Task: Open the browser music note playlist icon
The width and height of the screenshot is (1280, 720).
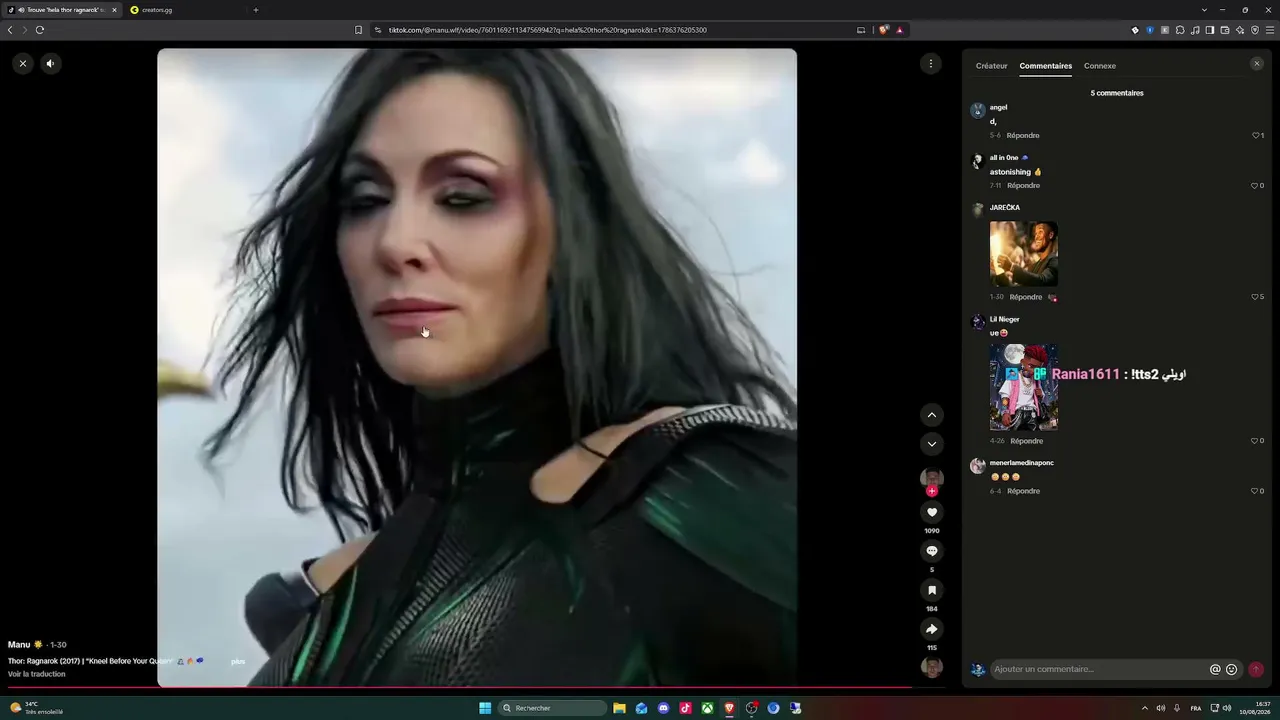Action: 1195,30
